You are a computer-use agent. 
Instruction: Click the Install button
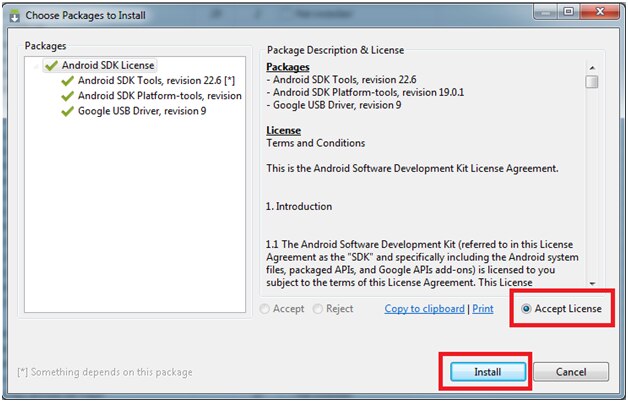click(x=488, y=372)
